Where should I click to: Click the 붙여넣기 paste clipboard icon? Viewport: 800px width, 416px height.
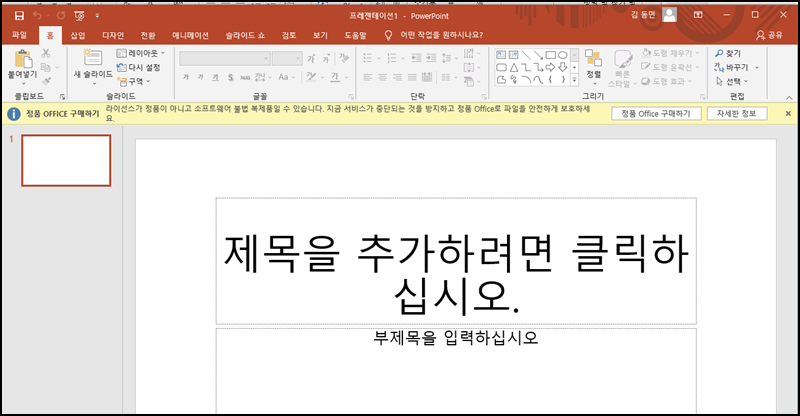[x=22, y=60]
